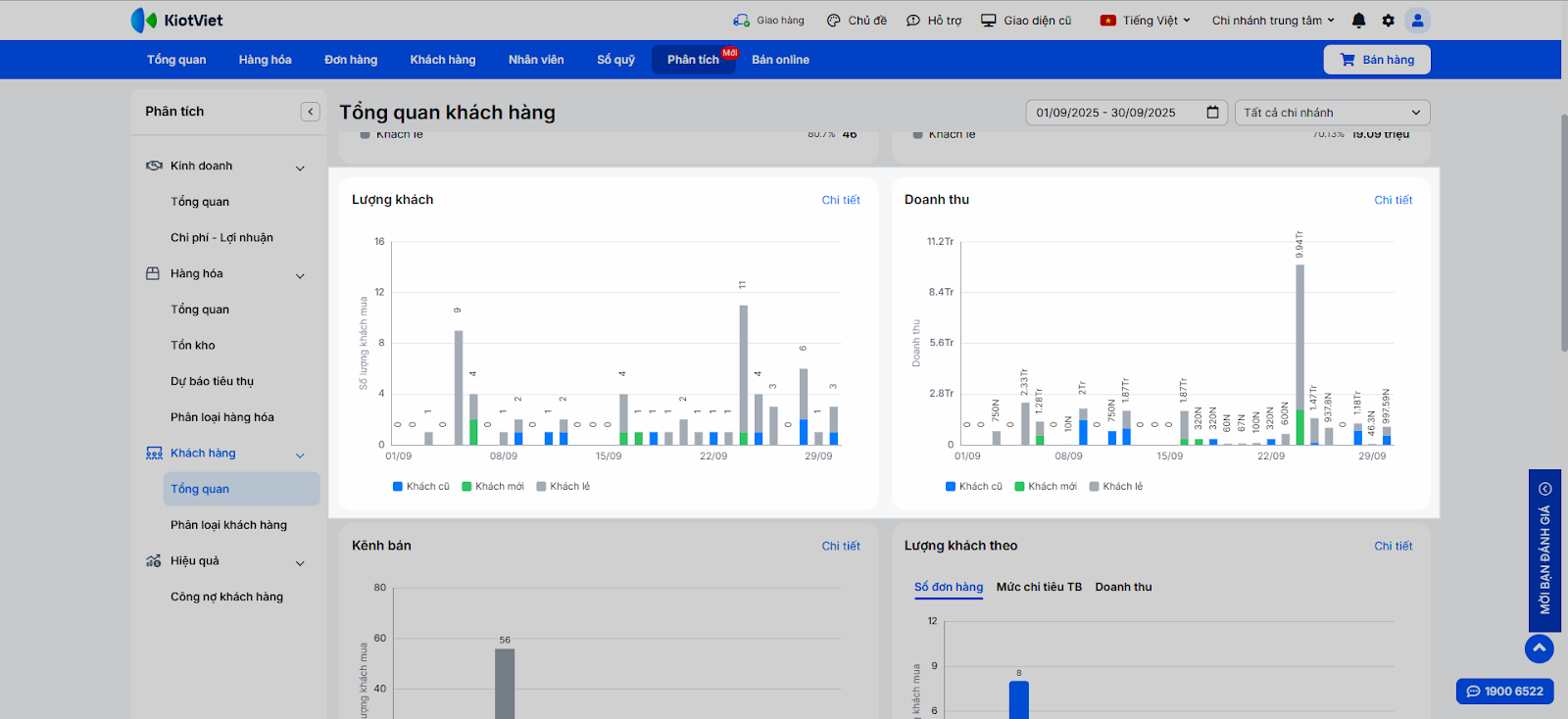Collapse Kinh doanh section chevron
The height and width of the screenshot is (719, 1568).
[300, 168]
